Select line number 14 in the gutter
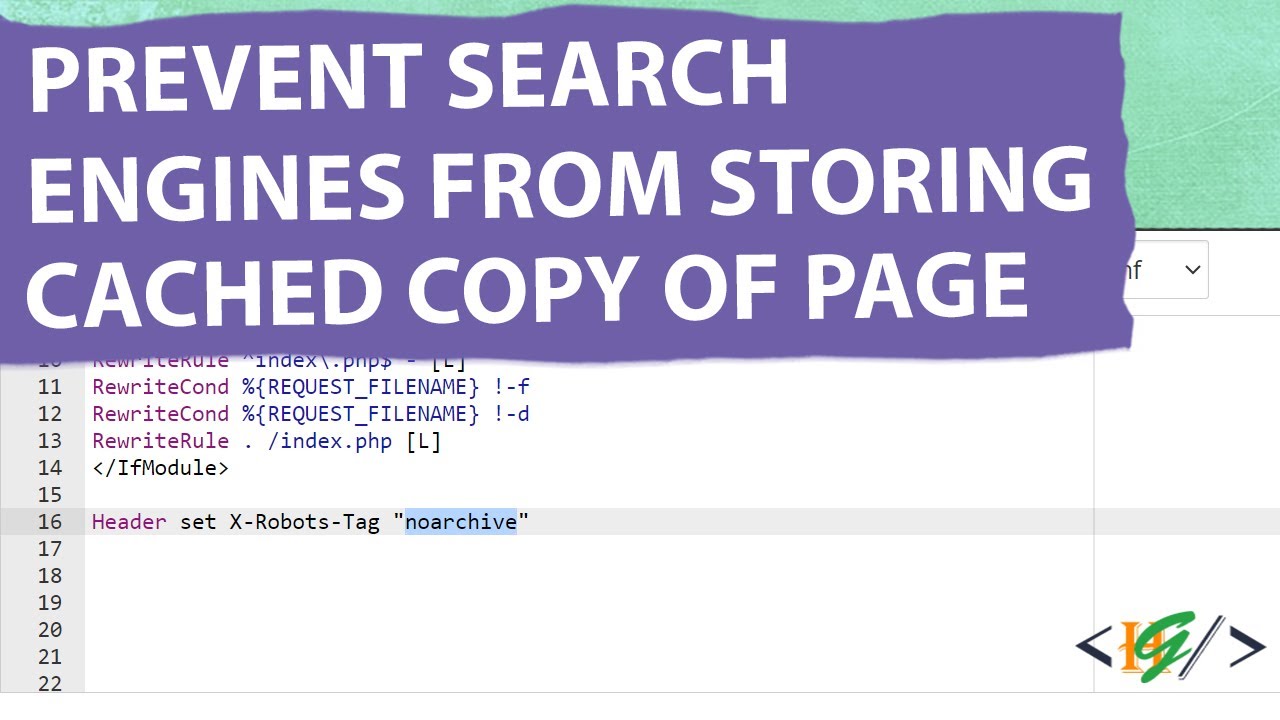 pos(50,468)
